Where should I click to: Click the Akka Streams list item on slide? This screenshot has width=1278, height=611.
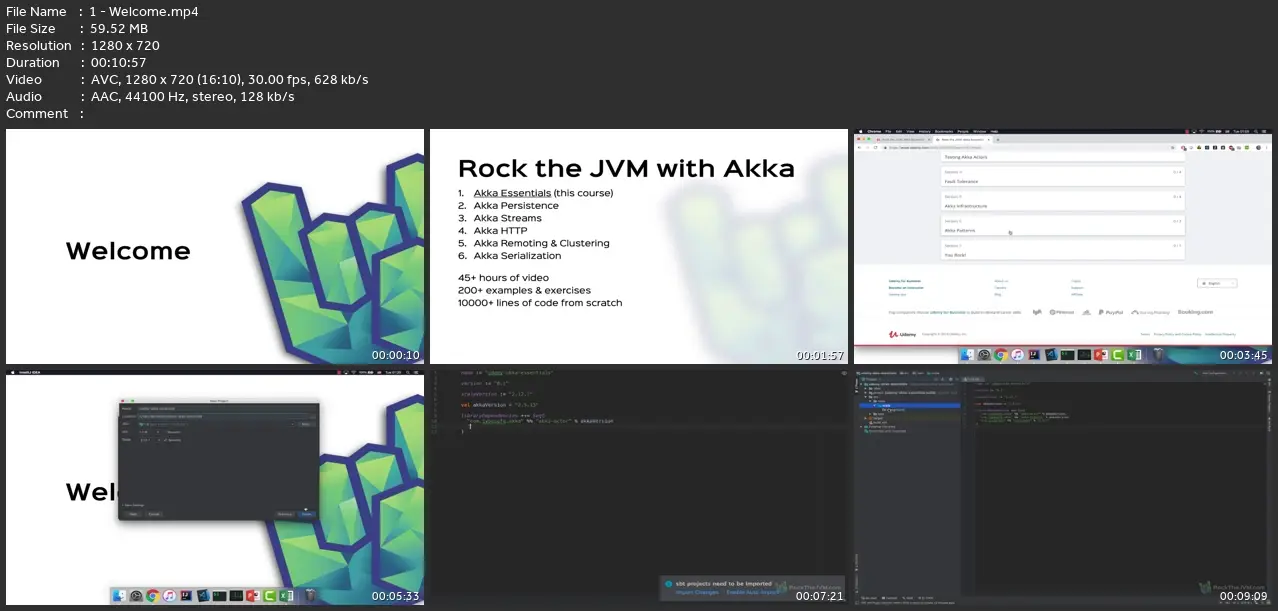click(507, 218)
